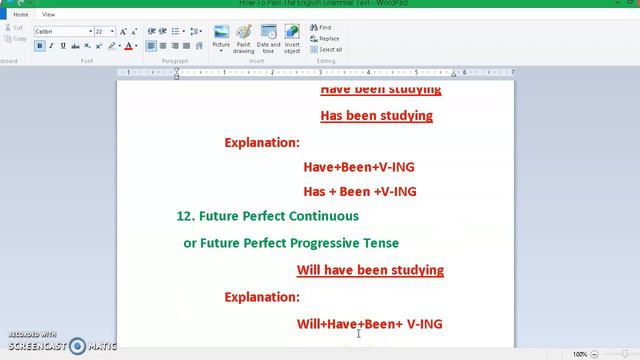Start a bulleted list
The image size is (640, 360).
(176, 31)
